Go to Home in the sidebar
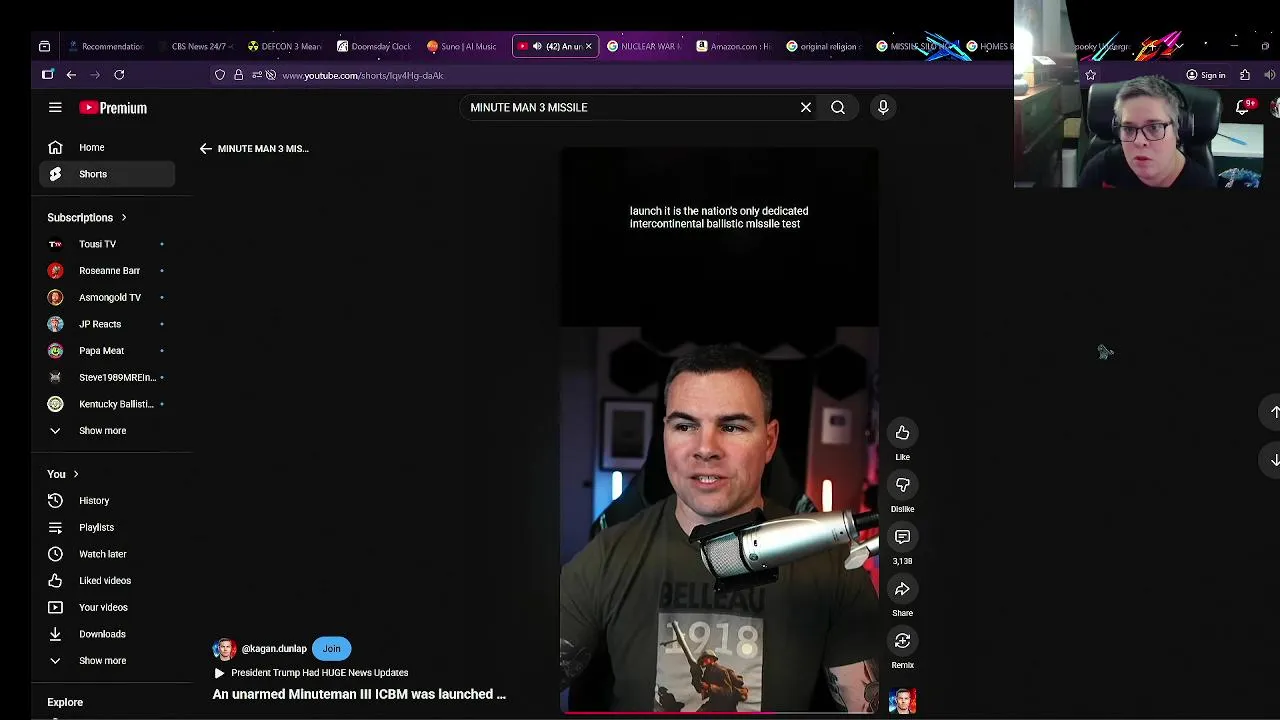 pos(108,147)
